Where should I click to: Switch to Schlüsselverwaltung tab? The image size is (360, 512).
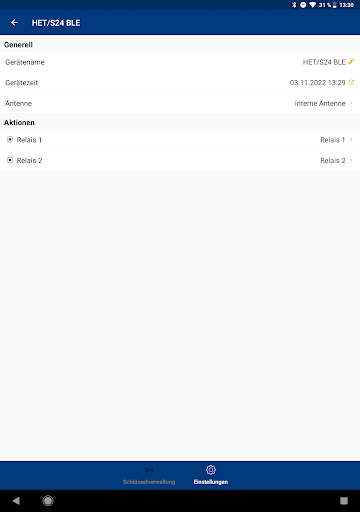pyautogui.click(x=149, y=475)
